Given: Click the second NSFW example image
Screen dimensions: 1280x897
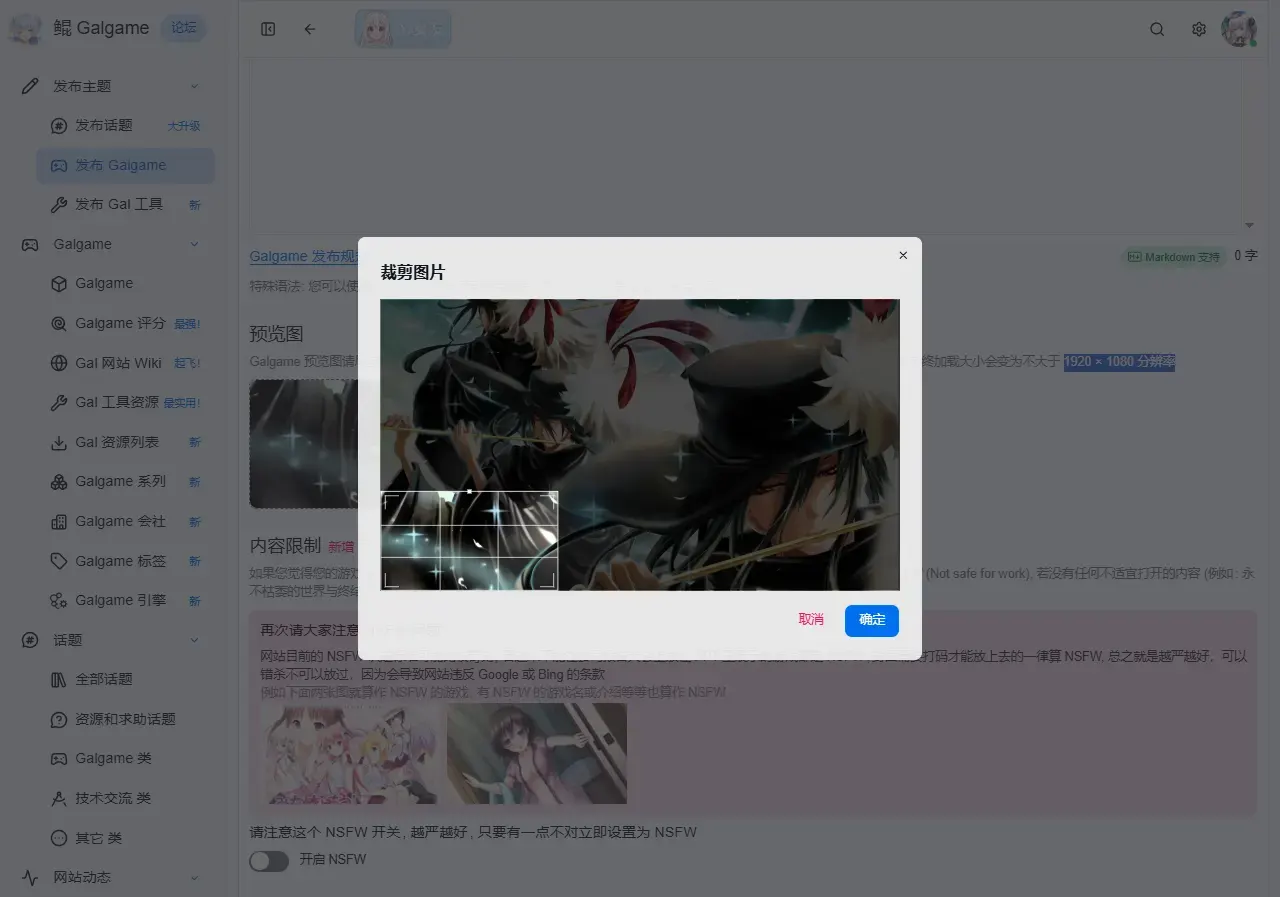Looking at the screenshot, I should 537,753.
